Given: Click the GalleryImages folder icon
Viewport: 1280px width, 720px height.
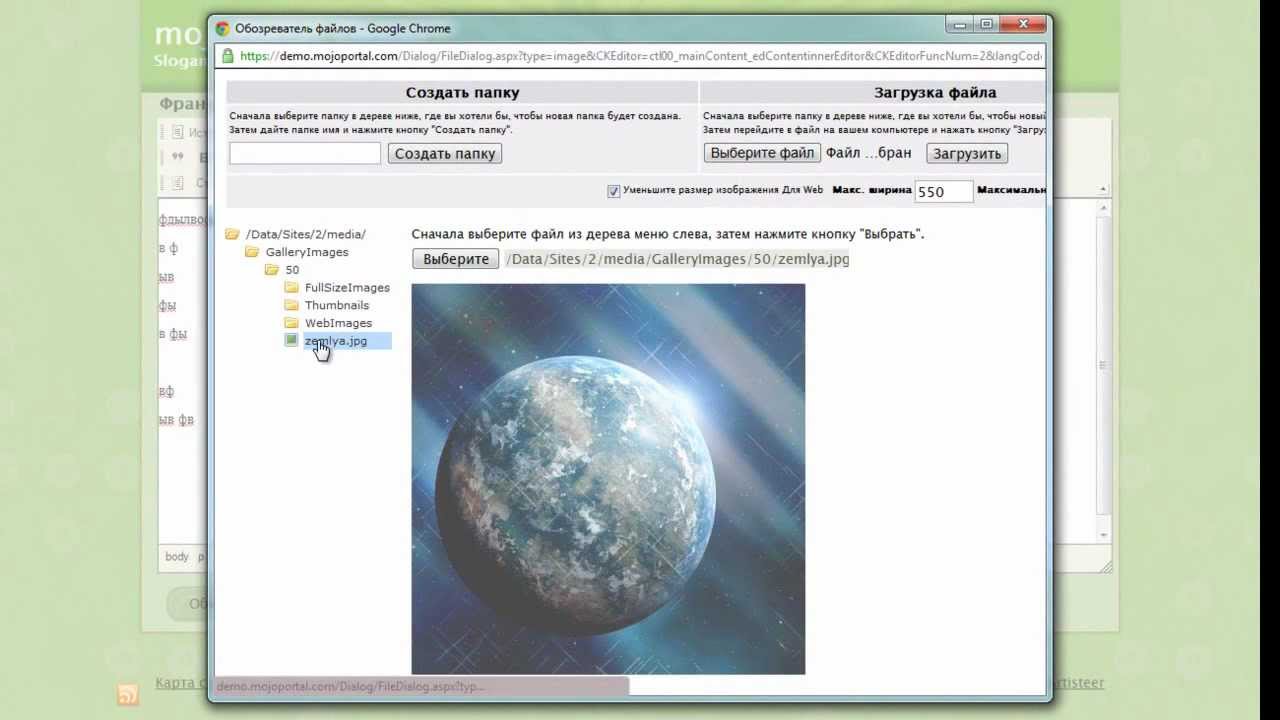Looking at the screenshot, I should pos(252,252).
